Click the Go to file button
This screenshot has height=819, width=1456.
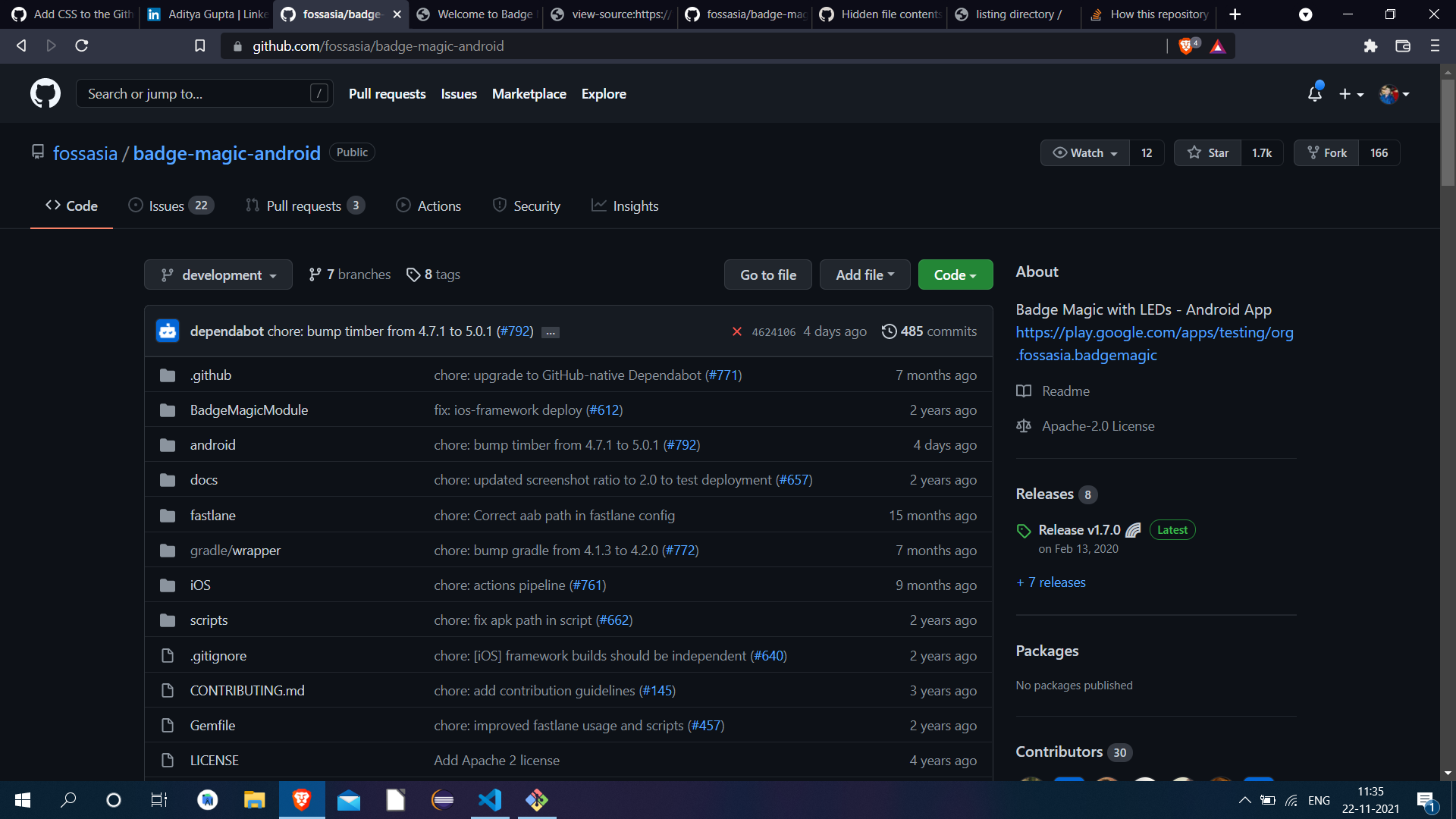tap(768, 274)
